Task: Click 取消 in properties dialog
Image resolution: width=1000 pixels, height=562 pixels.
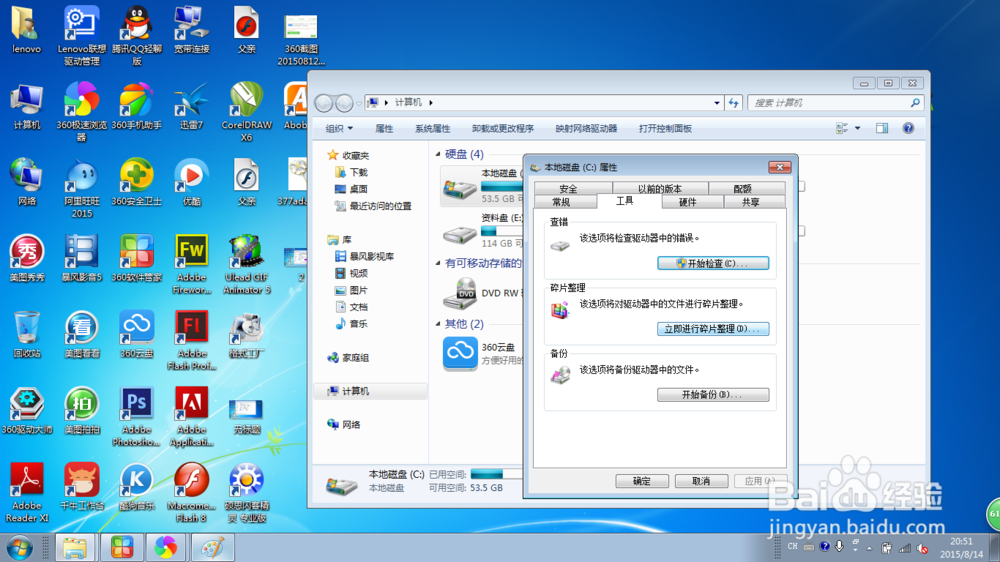Action: 702,481
